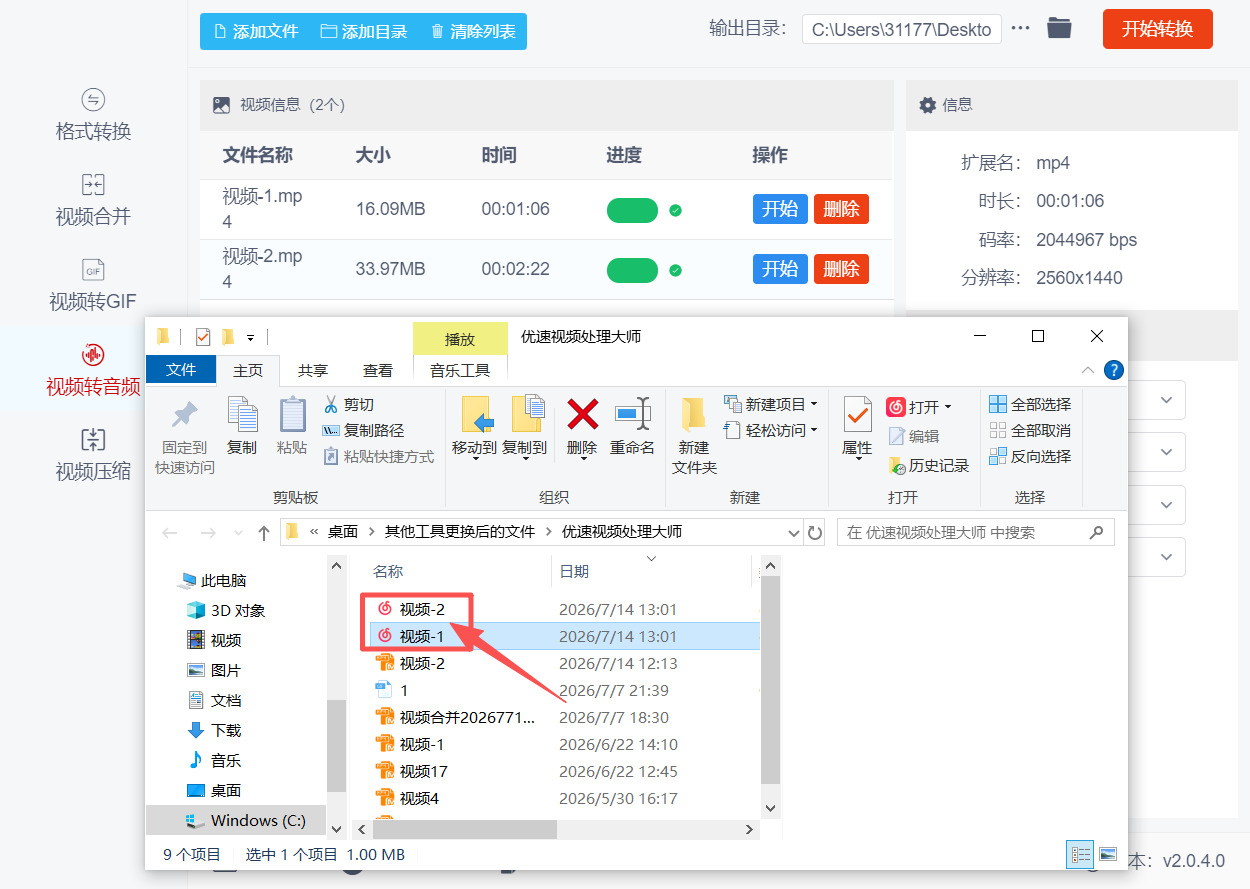Open the 视频合并 tool in sidebar
Image resolution: width=1250 pixels, height=889 pixels.
tap(93, 200)
